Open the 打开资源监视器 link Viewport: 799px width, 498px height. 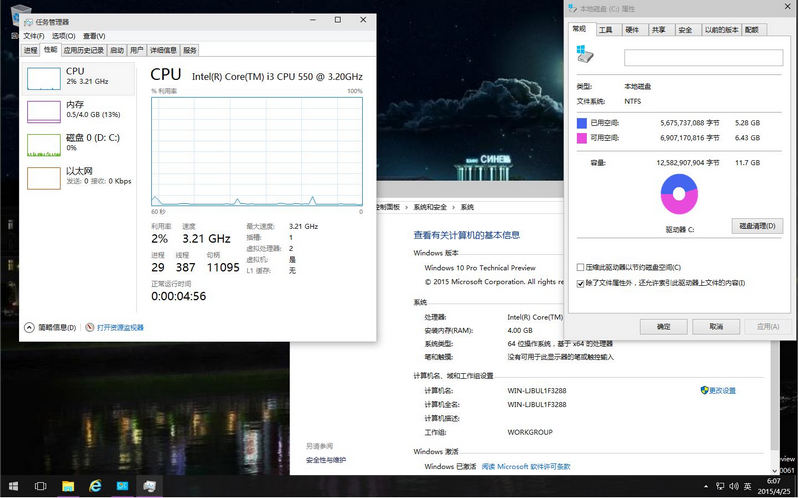[120, 327]
